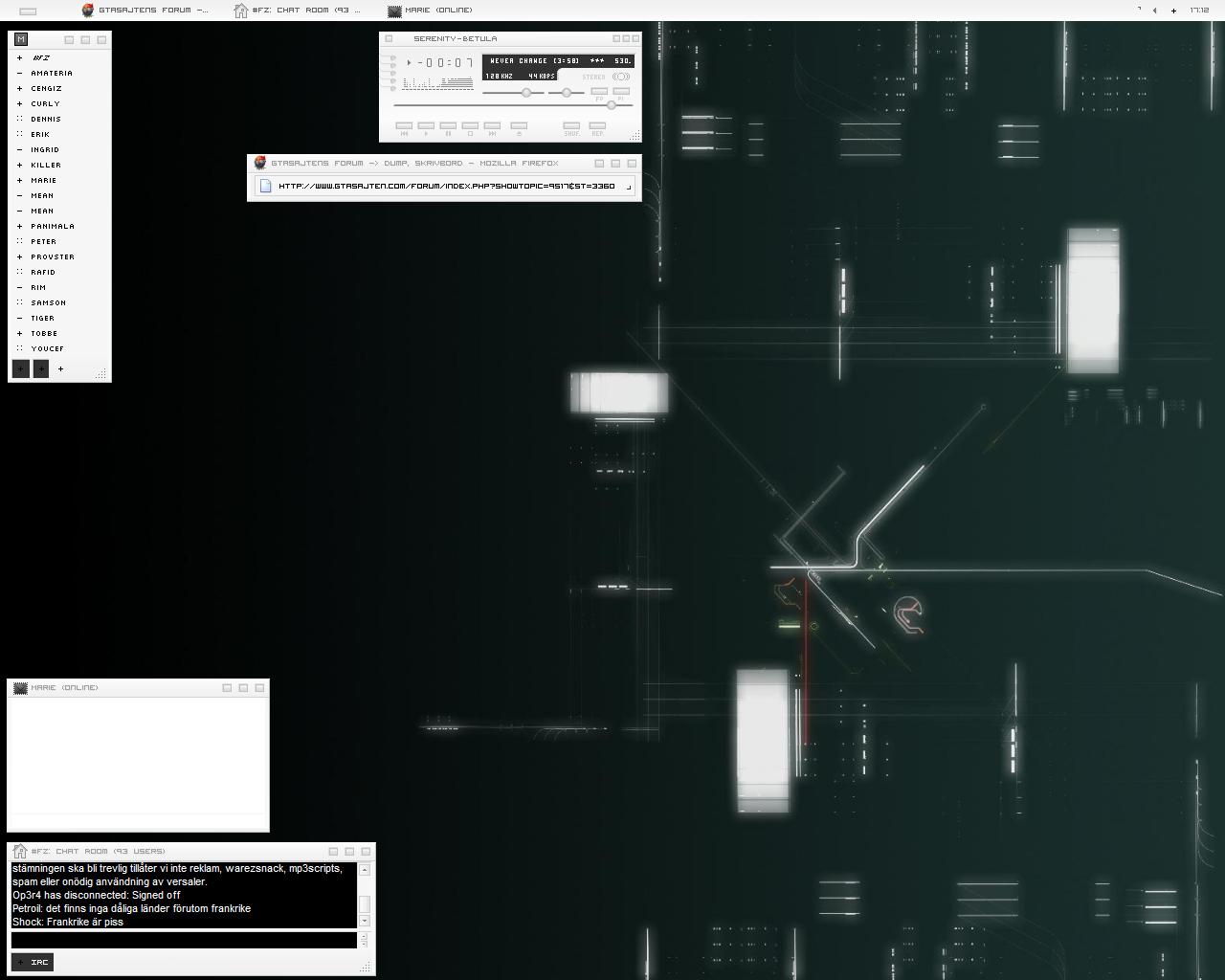Click the status icon beside Dennis
Image resolution: width=1225 pixels, height=980 pixels.
point(19,119)
